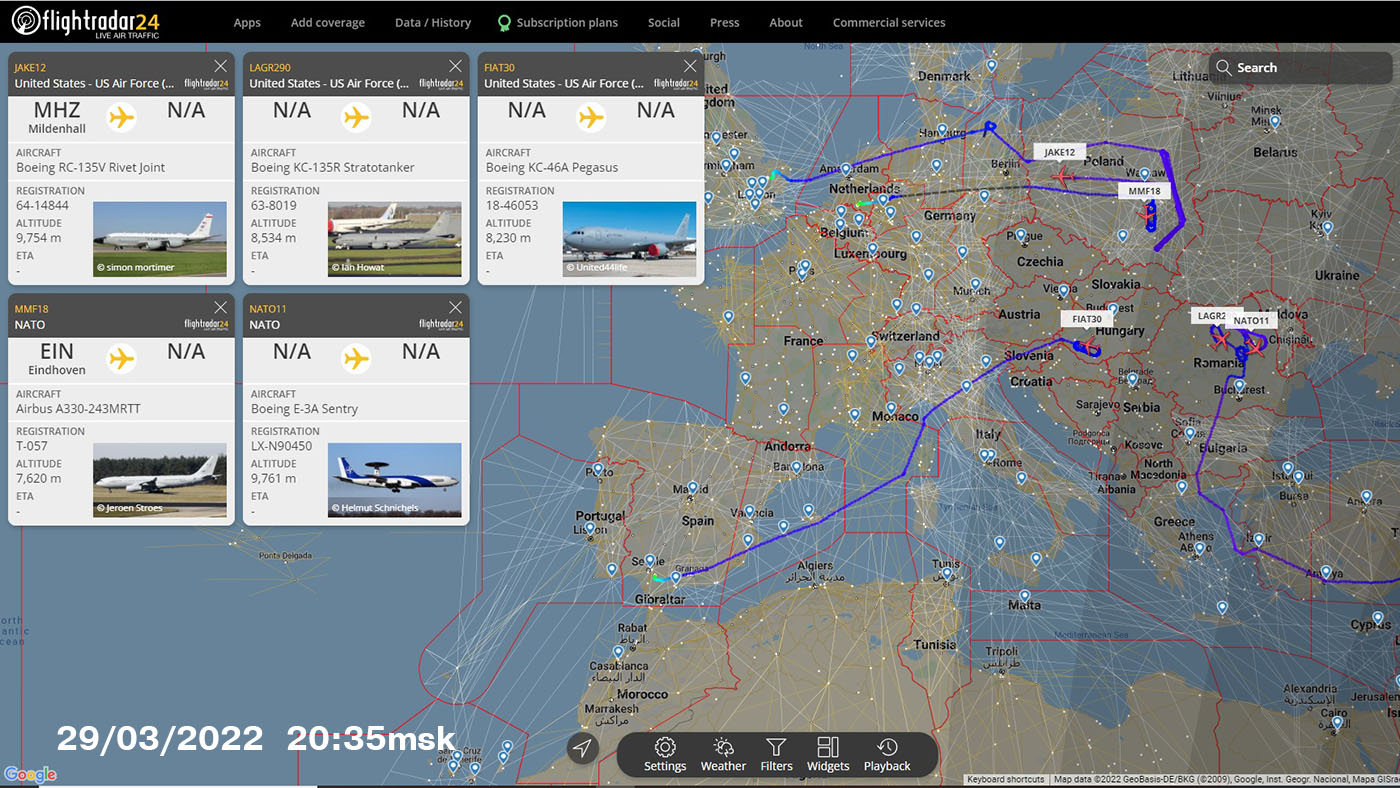
Task: Click NATO11 card yellow plane icon
Action: [356, 358]
